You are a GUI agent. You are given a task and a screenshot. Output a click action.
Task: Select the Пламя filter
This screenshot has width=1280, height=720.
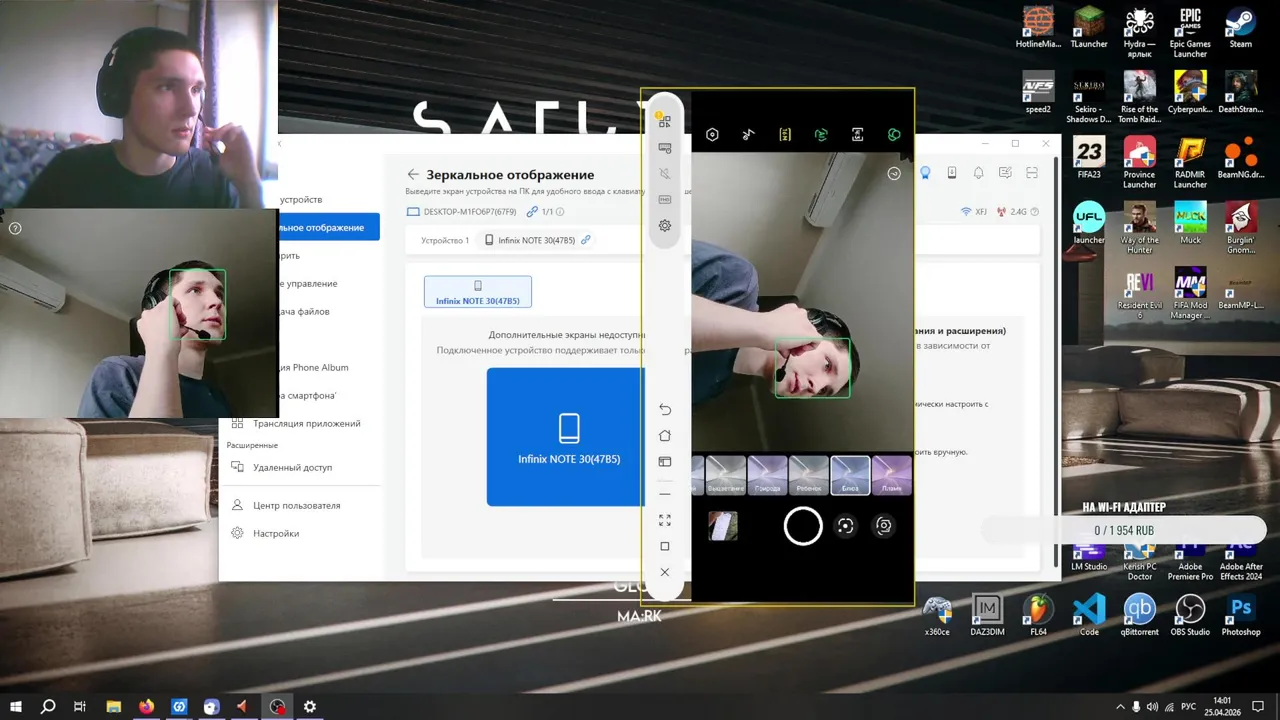tap(891, 476)
